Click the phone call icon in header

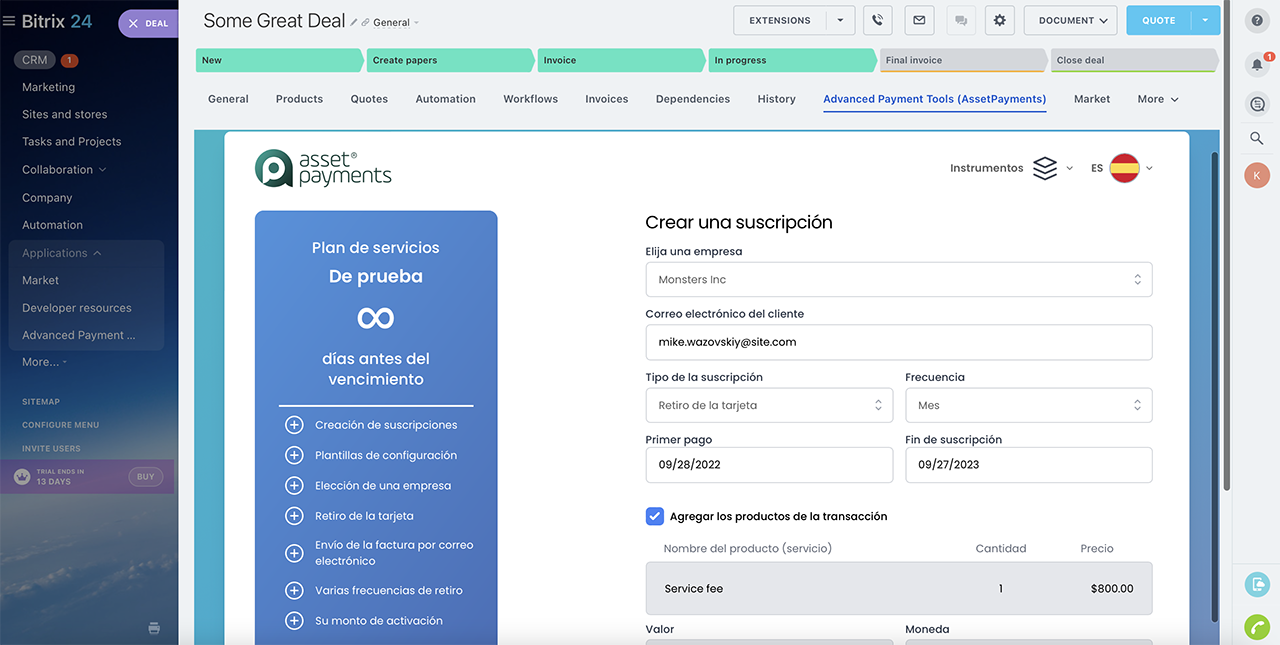877,20
